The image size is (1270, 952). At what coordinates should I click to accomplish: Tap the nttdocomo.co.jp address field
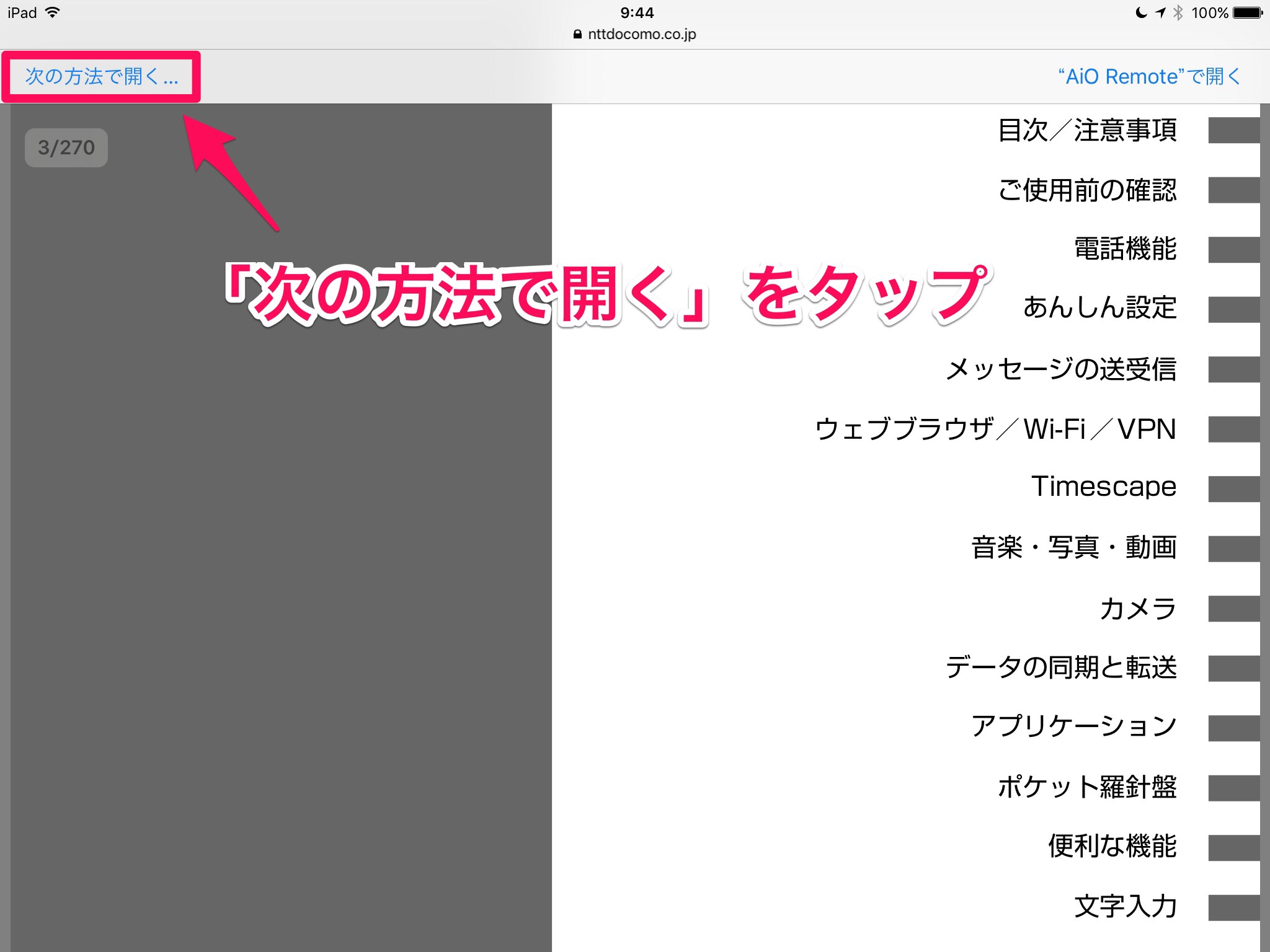641,34
